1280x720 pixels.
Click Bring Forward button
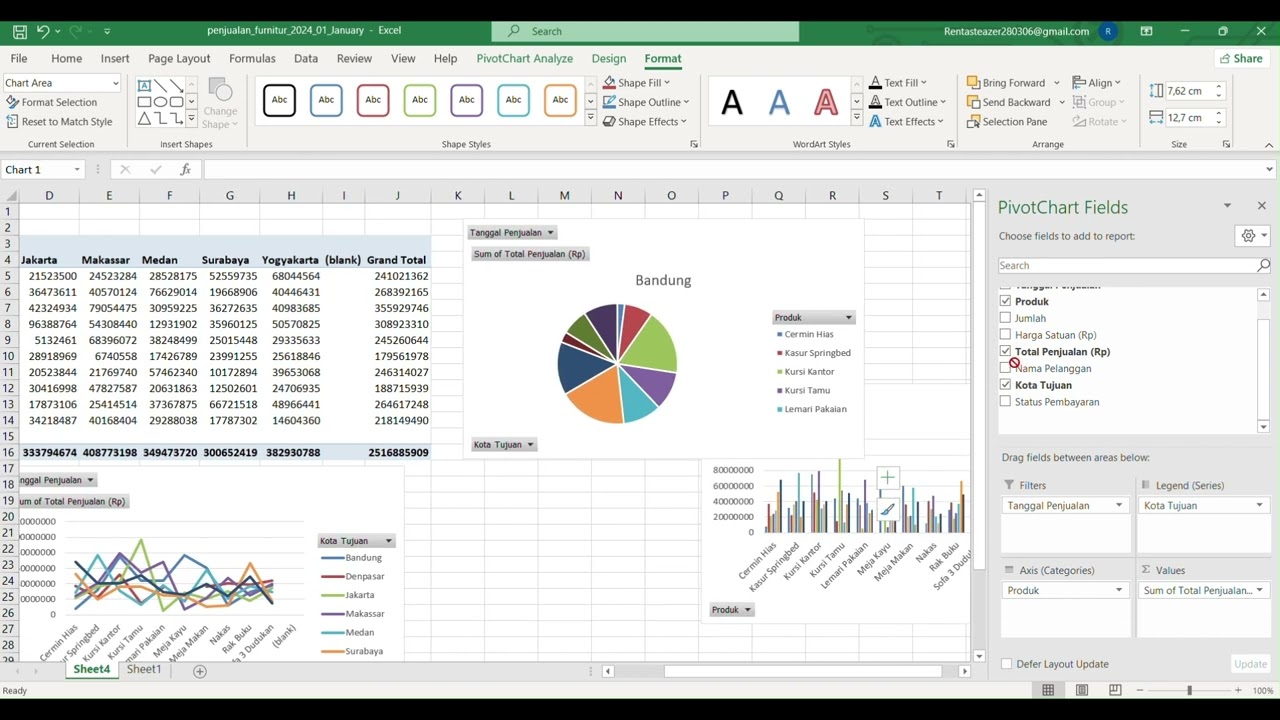pyautogui.click(x=1006, y=83)
